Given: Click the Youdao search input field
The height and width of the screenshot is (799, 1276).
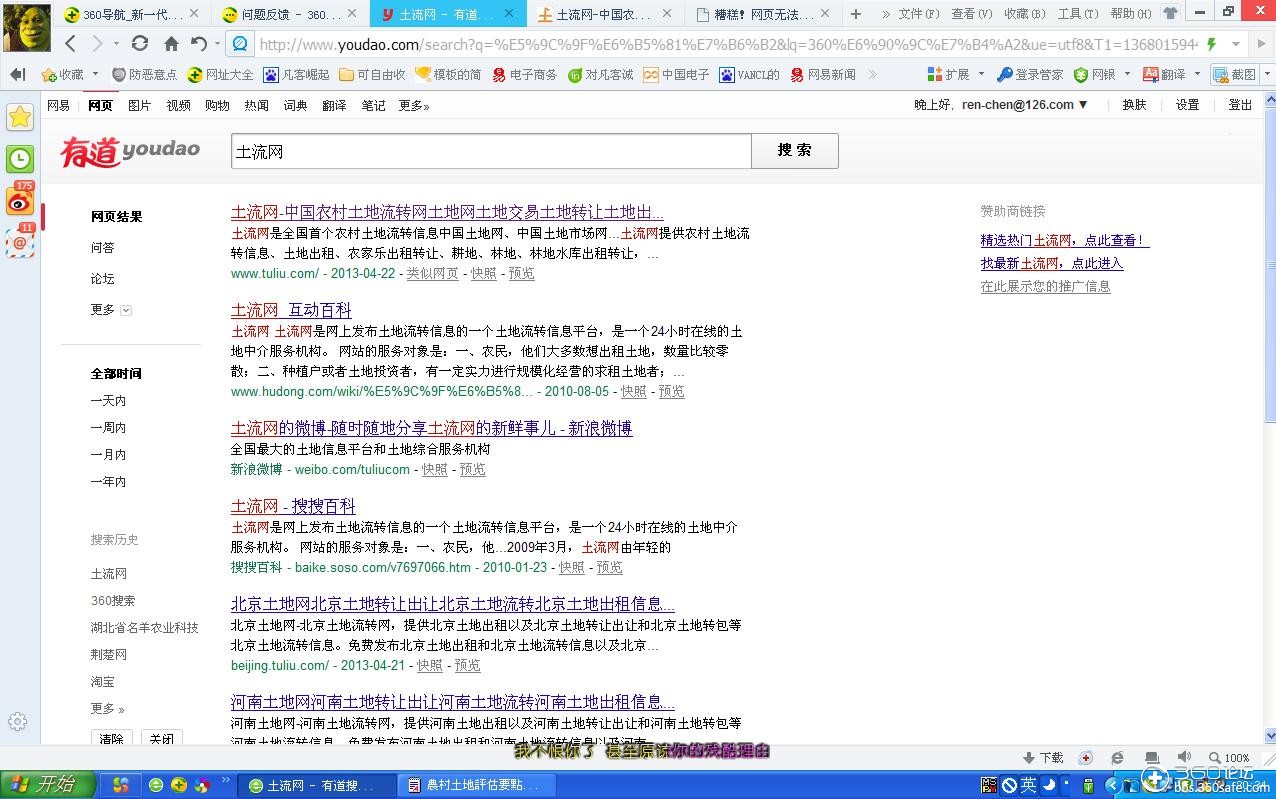Looking at the screenshot, I should click(491, 151).
